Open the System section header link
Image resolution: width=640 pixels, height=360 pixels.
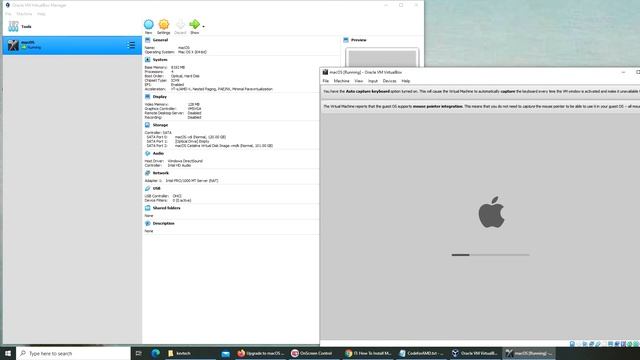coord(160,60)
